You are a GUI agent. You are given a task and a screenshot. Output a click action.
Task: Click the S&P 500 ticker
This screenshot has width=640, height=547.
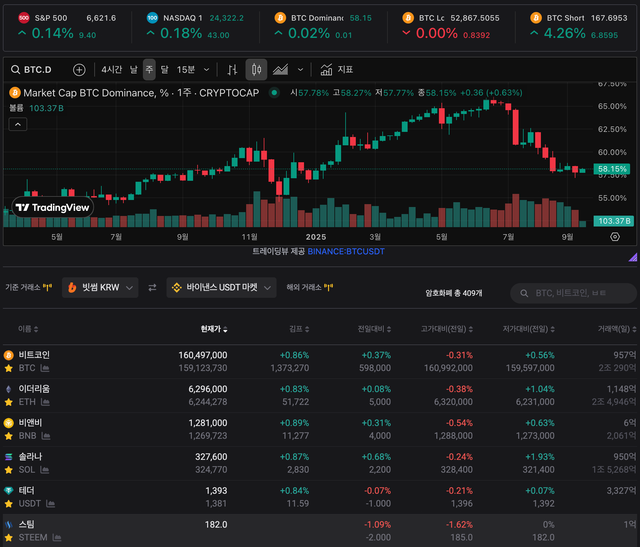pos(67,26)
